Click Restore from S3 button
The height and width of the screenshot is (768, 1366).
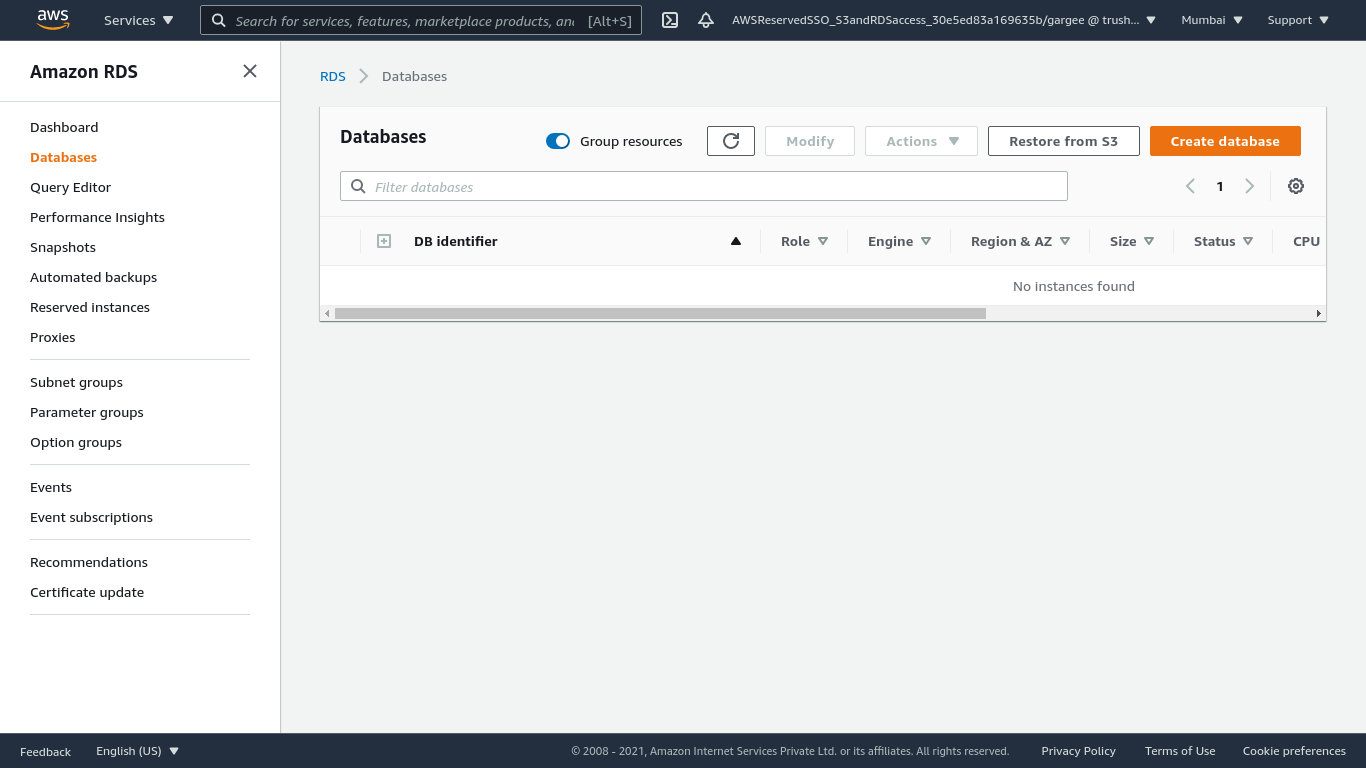(1063, 141)
